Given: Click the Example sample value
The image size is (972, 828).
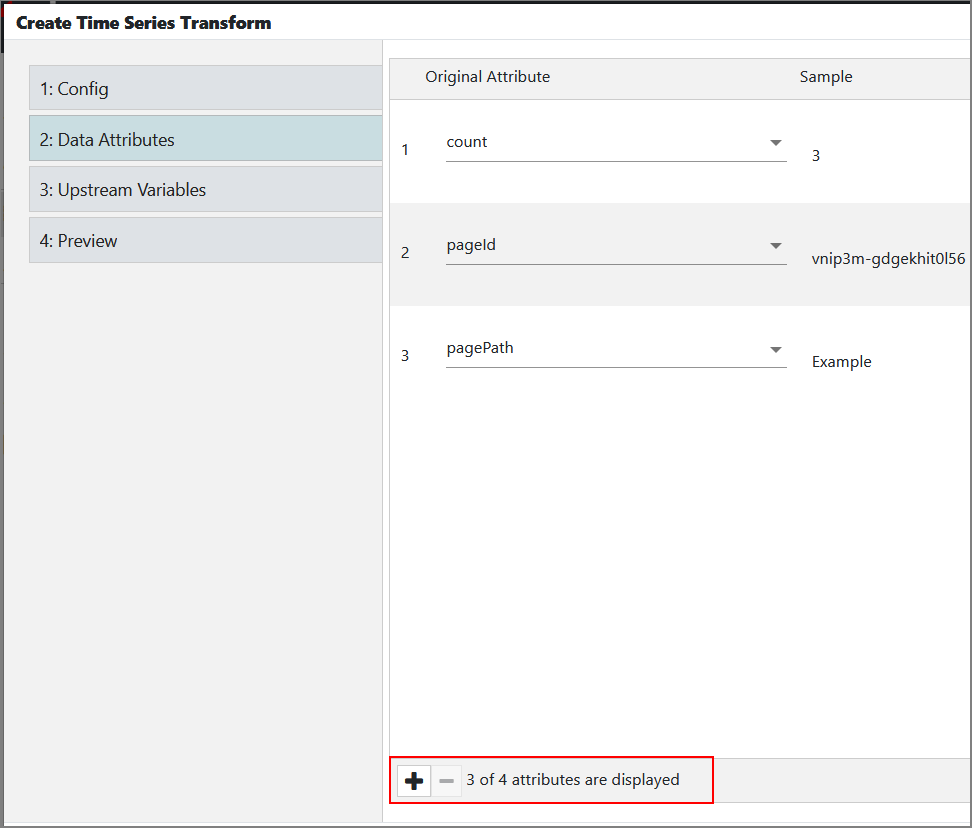Looking at the screenshot, I should 841,362.
